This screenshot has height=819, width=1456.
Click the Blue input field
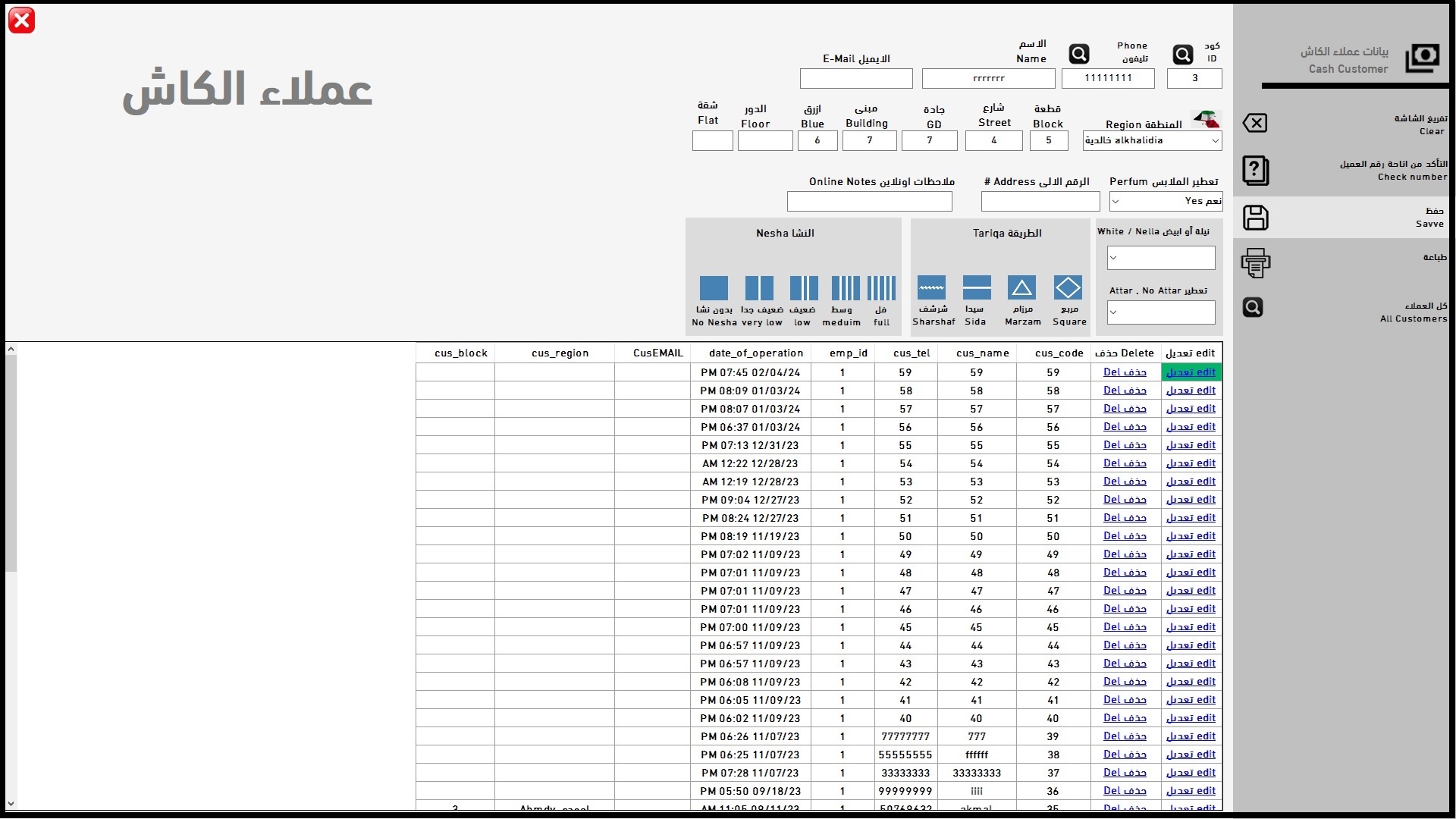pyautogui.click(x=817, y=140)
